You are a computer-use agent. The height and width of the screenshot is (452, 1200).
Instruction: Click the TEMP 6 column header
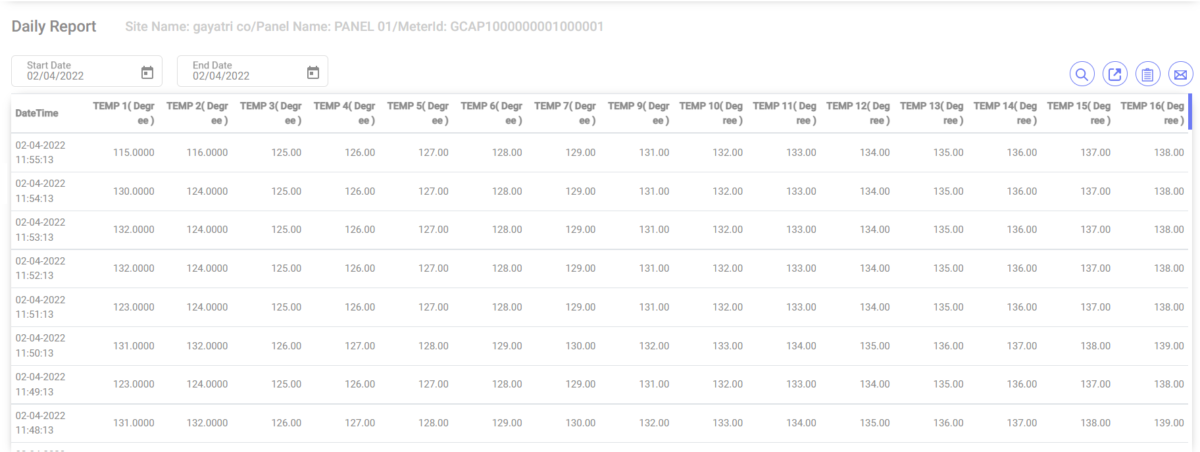492,113
